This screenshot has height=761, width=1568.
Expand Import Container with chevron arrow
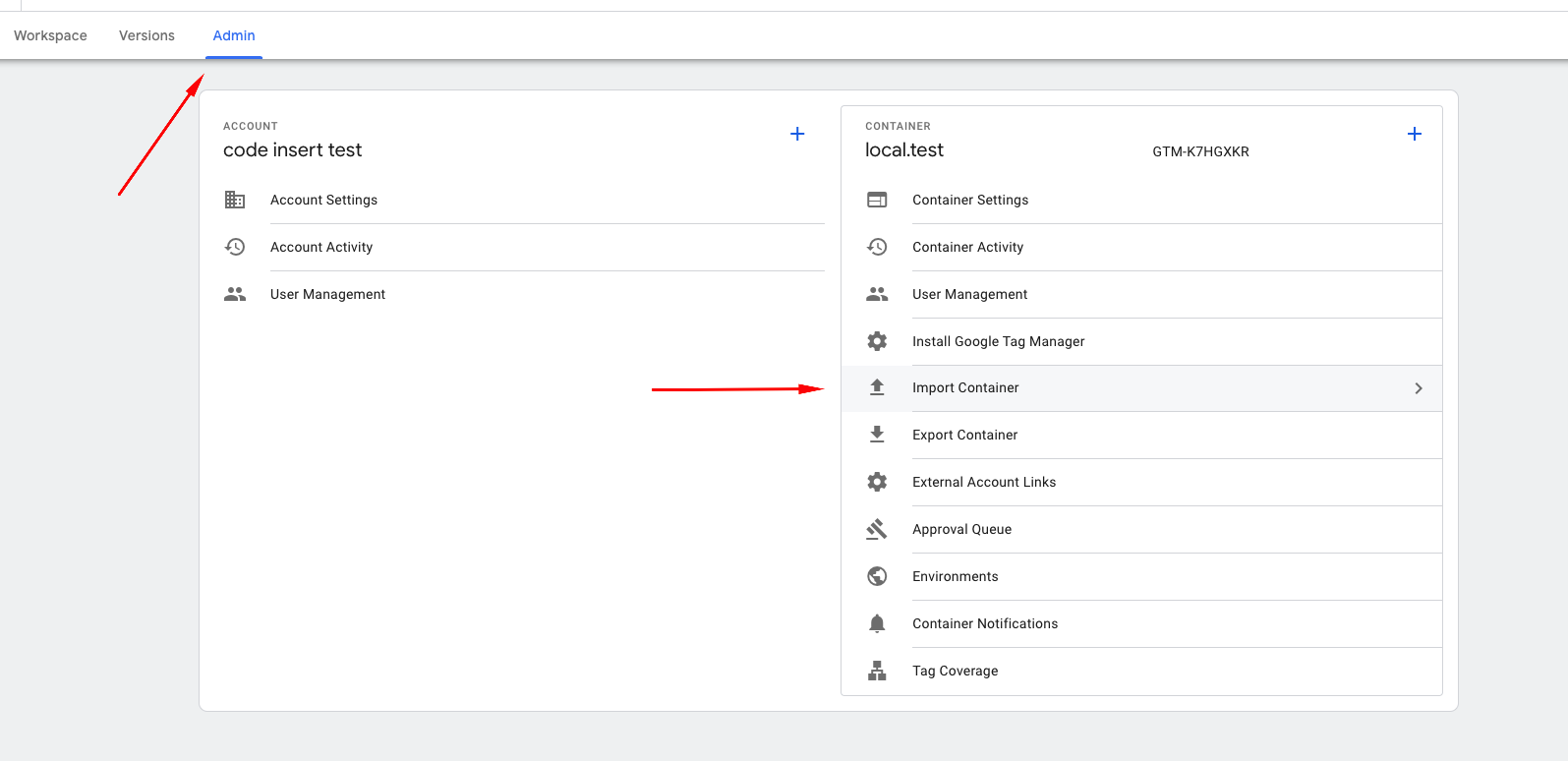click(x=1419, y=388)
